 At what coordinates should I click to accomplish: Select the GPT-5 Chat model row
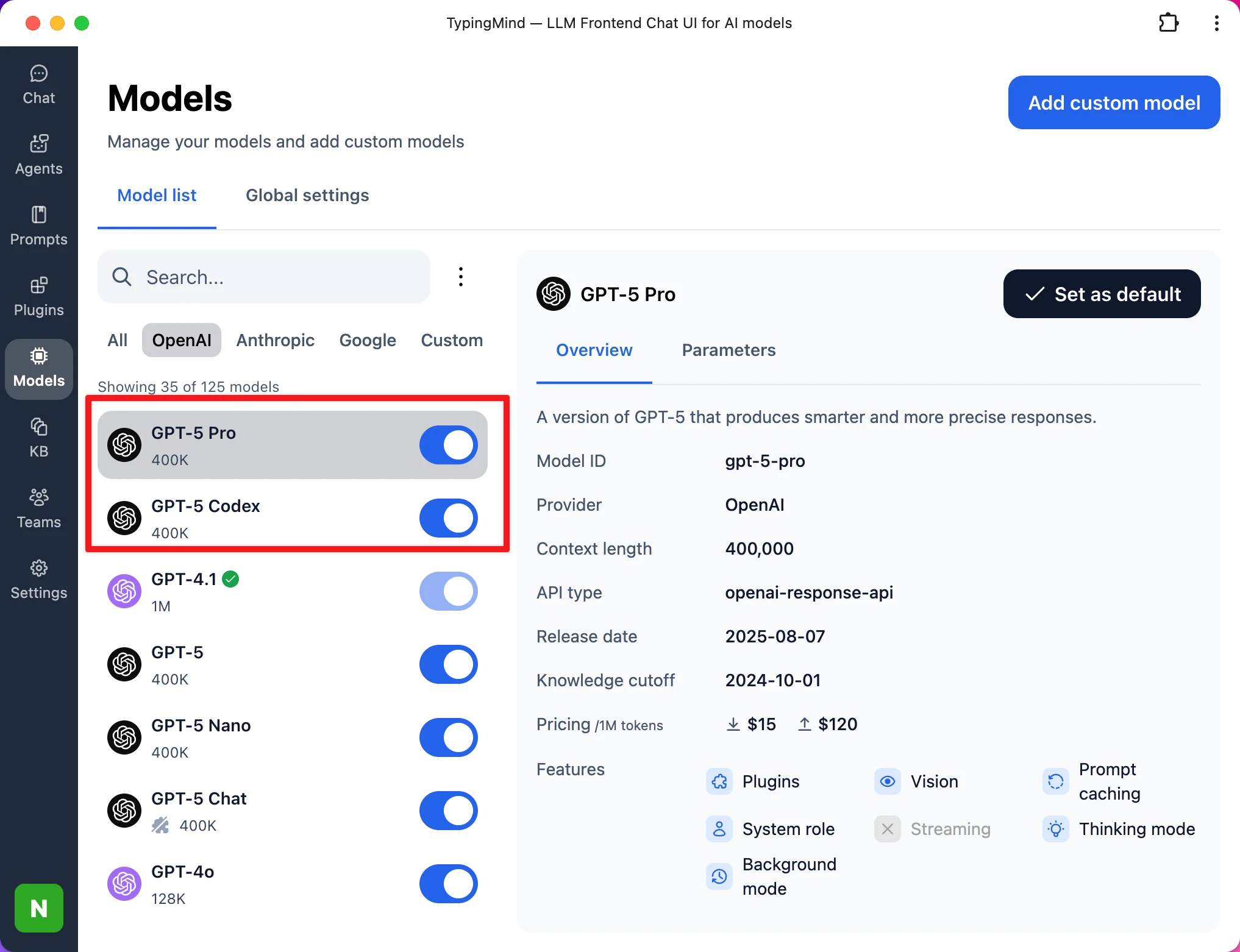click(x=293, y=811)
